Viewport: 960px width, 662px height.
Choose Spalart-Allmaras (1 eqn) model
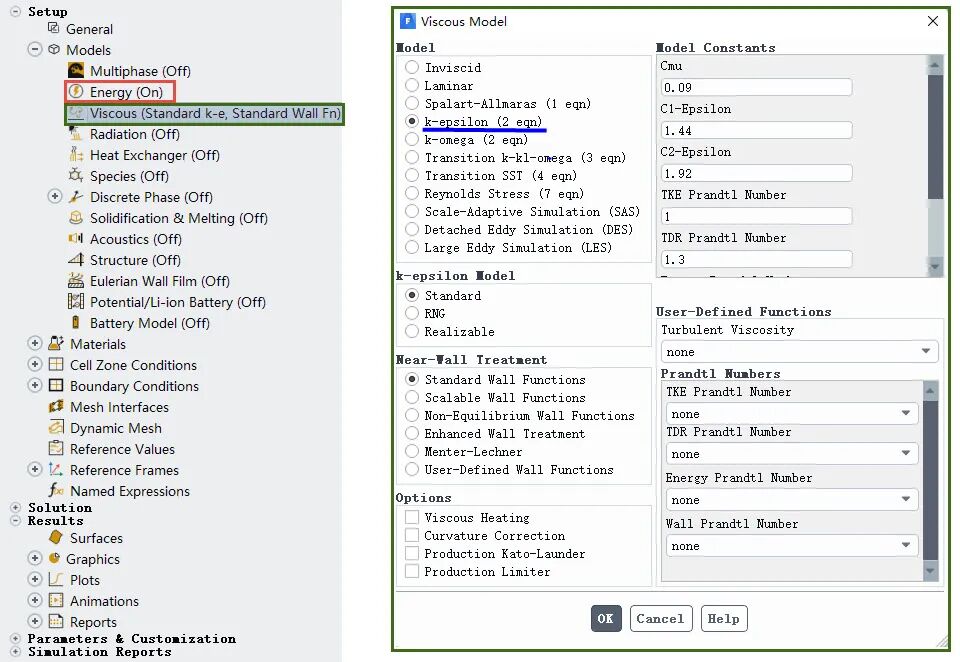412,103
